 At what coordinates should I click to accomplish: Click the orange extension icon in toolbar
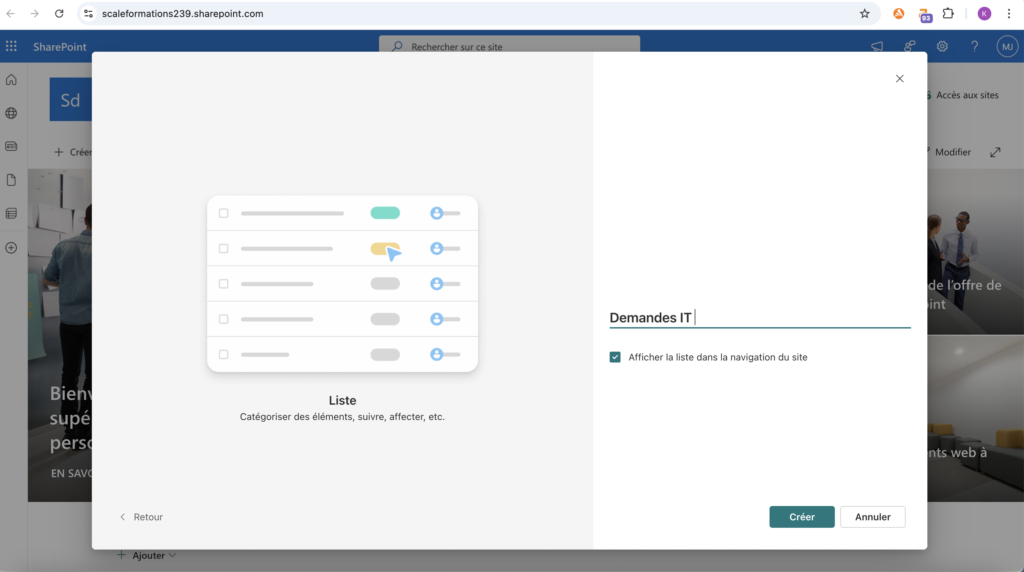click(899, 13)
